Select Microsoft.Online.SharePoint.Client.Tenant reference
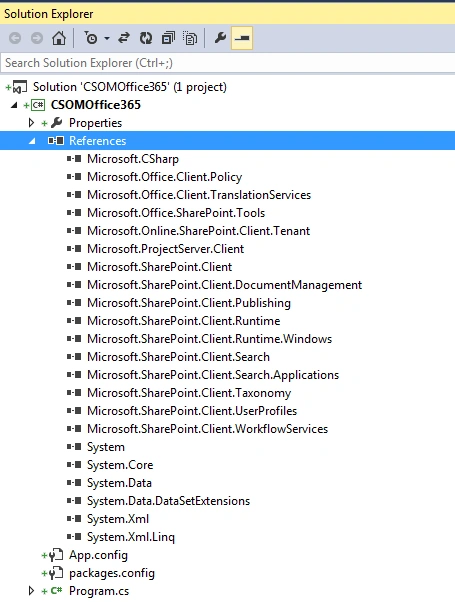 [199, 231]
